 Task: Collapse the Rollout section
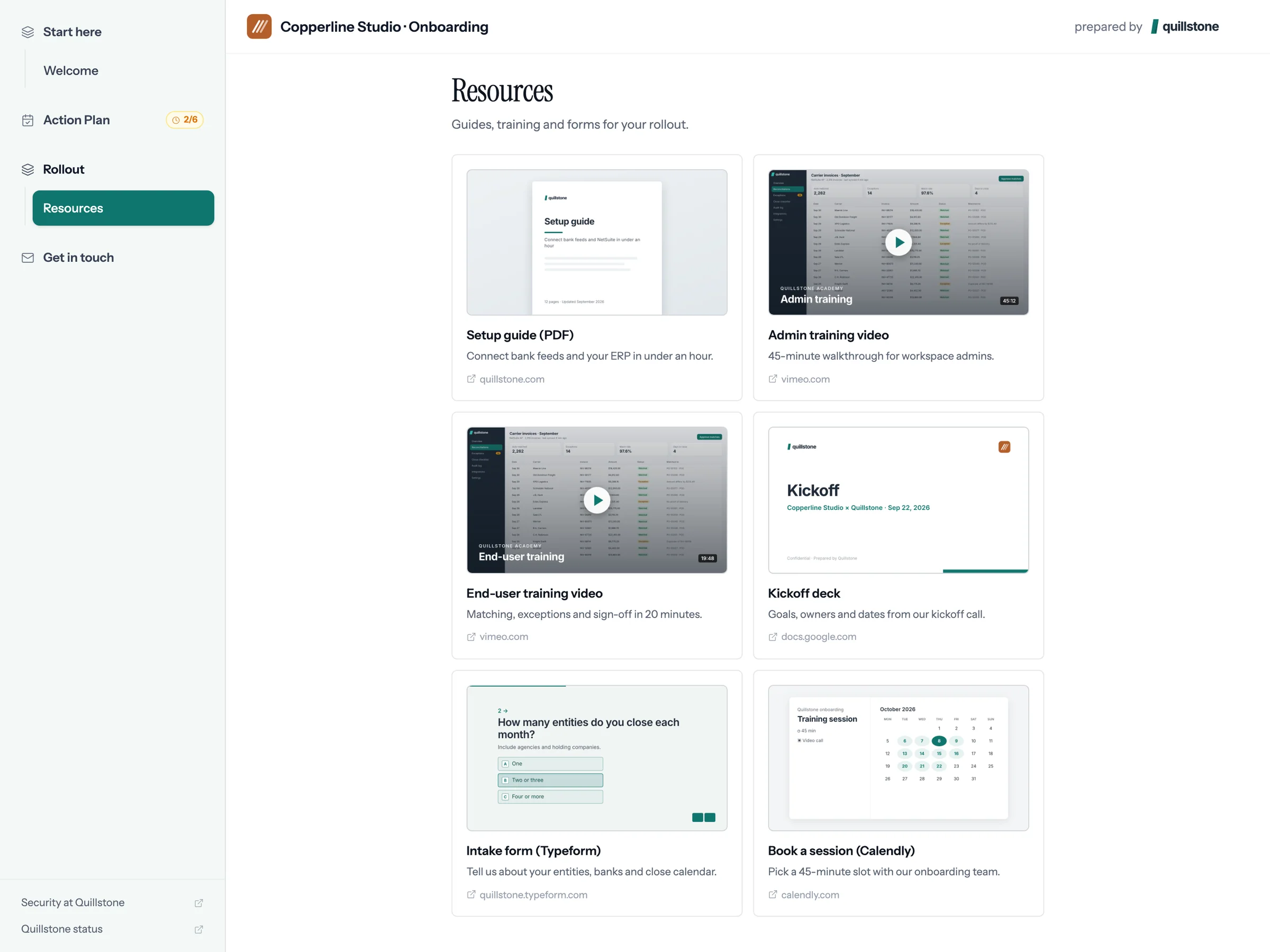63,169
